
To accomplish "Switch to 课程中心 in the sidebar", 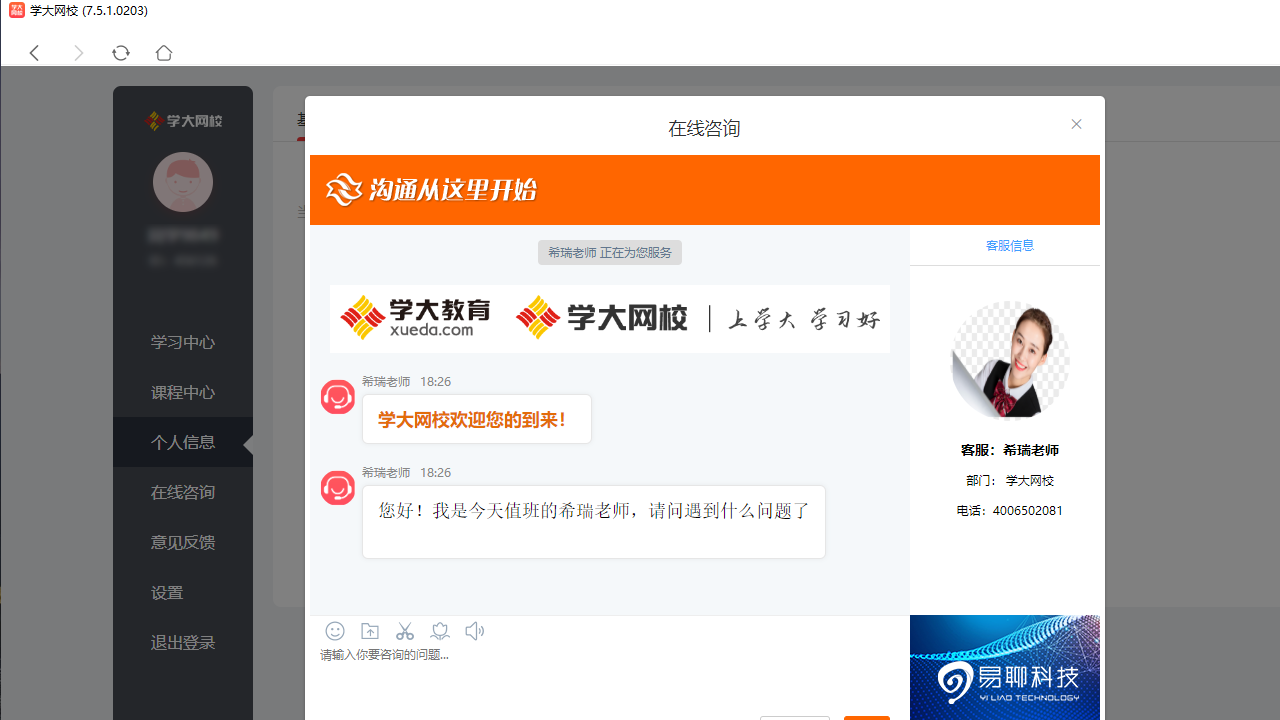I will [x=182, y=391].
